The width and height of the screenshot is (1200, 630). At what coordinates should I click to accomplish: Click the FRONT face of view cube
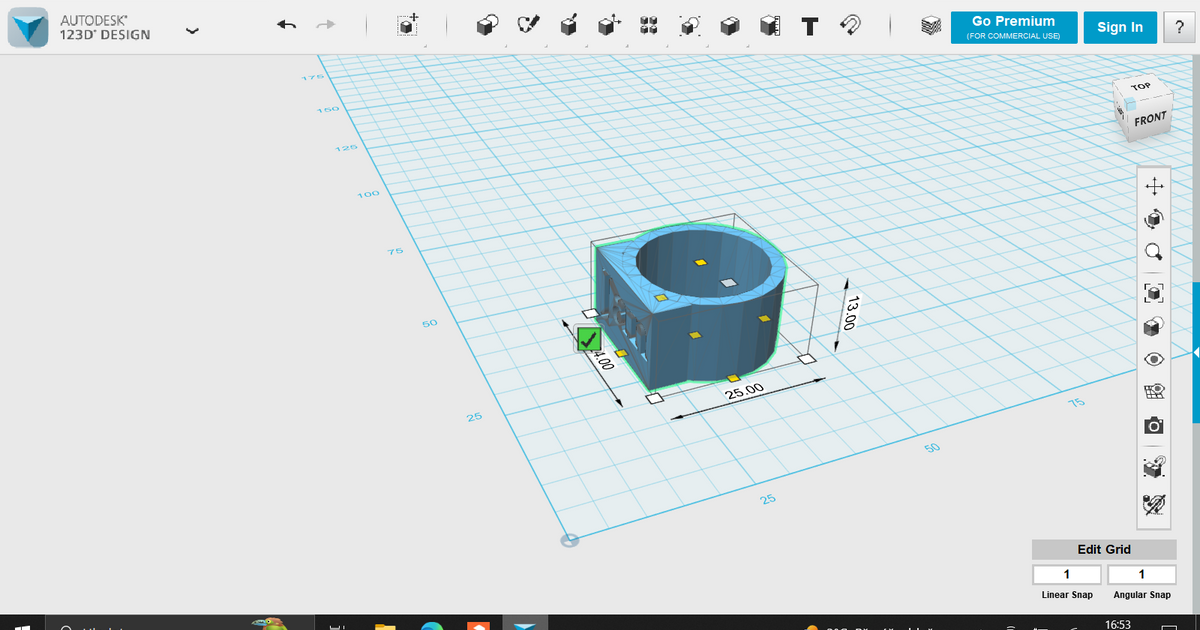[x=1150, y=119]
